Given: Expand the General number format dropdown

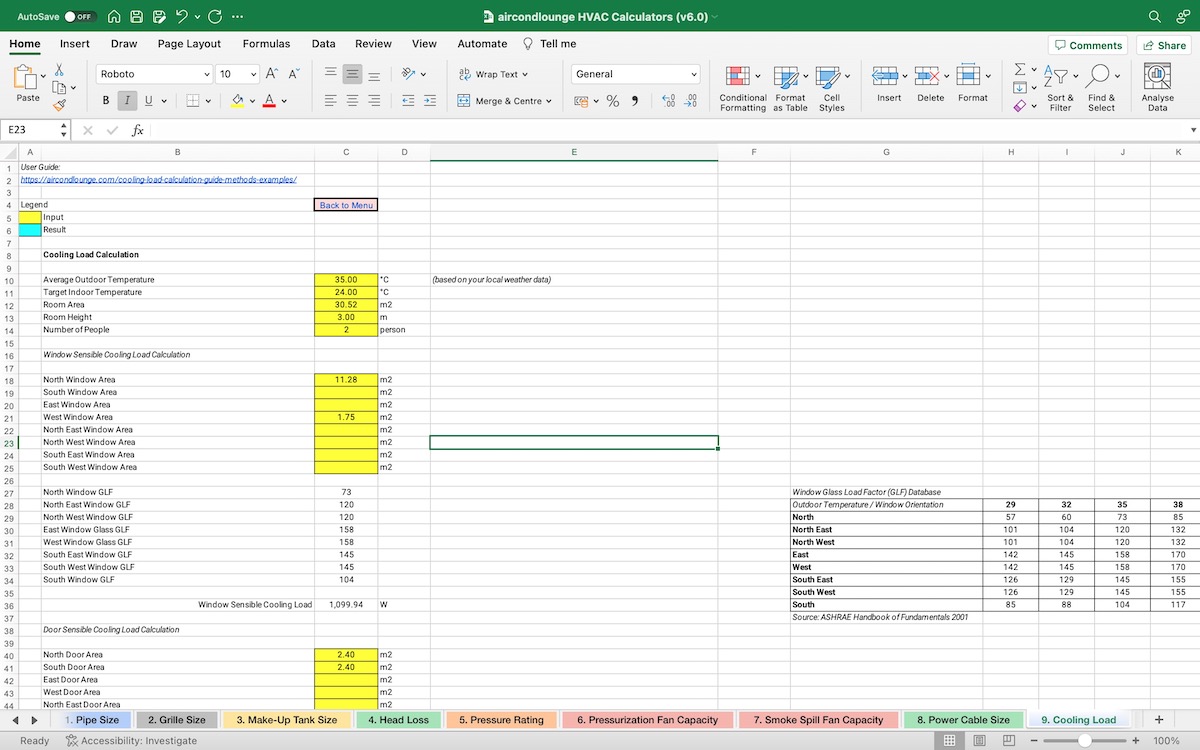Looking at the screenshot, I should pos(694,74).
